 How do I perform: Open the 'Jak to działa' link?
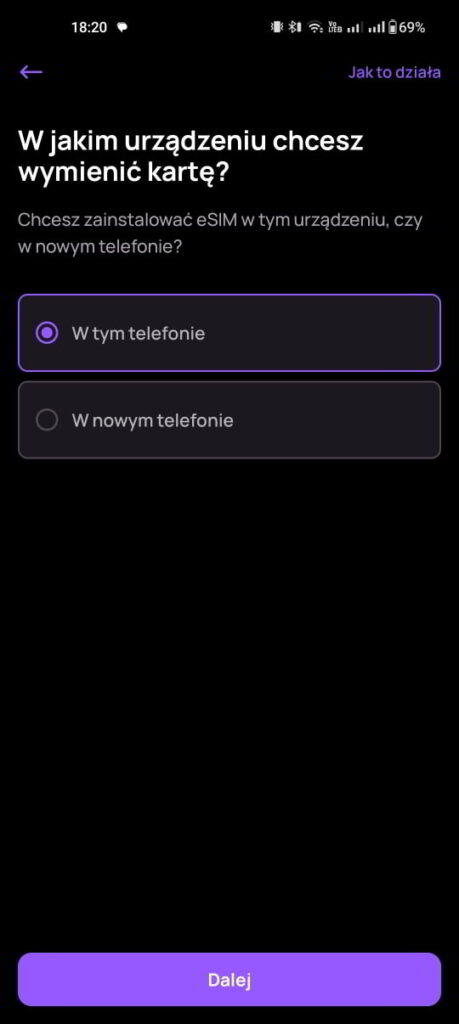pyautogui.click(x=394, y=72)
